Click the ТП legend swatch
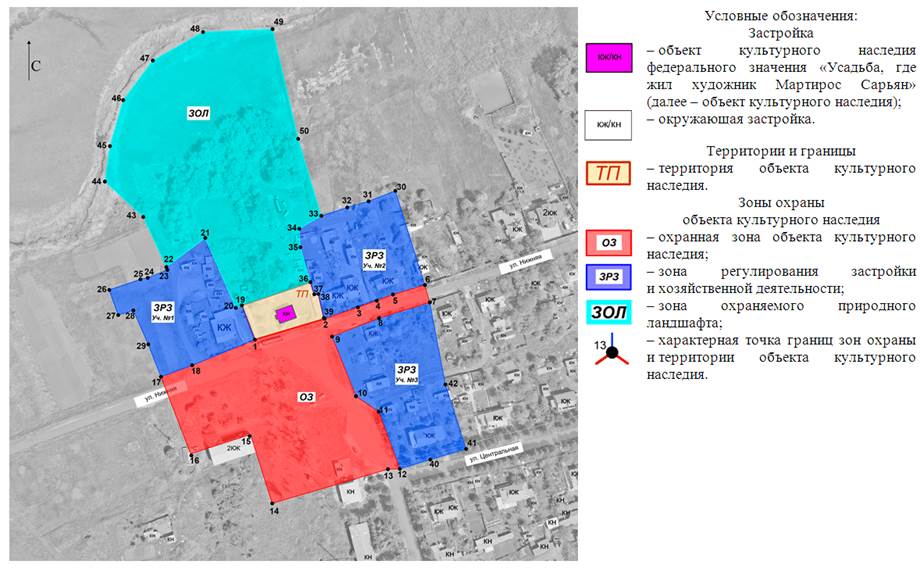Image resolution: width=924 pixels, height=568 pixels. click(x=608, y=173)
